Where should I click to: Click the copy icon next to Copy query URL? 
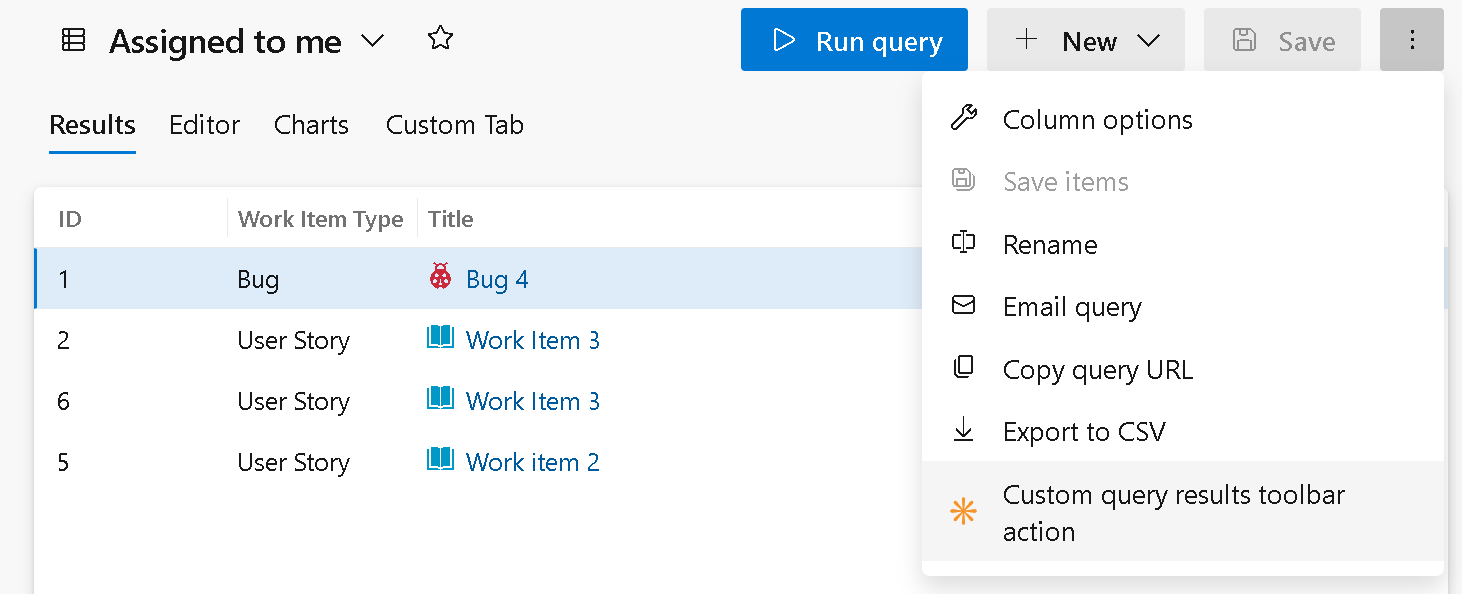click(x=963, y=367)
